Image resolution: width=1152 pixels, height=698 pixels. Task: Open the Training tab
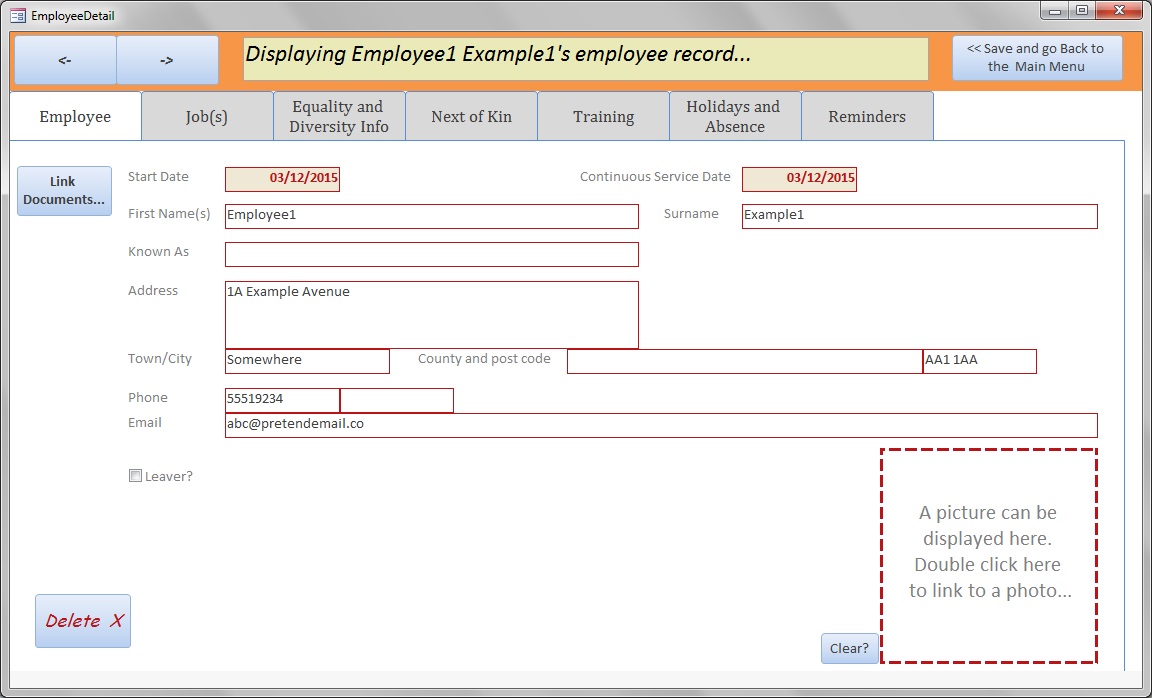(x=603, y=117)
